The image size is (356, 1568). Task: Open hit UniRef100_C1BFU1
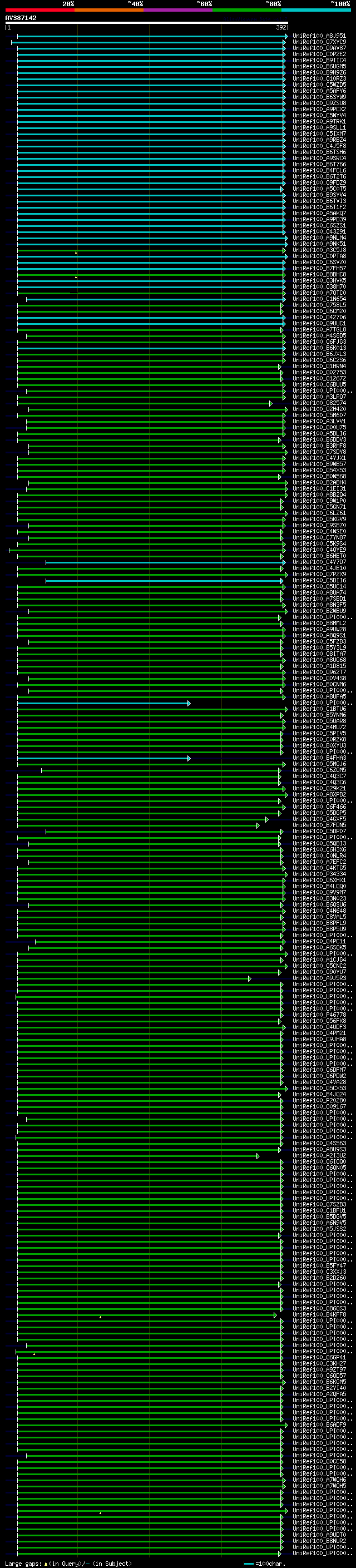coord(319,1210)
